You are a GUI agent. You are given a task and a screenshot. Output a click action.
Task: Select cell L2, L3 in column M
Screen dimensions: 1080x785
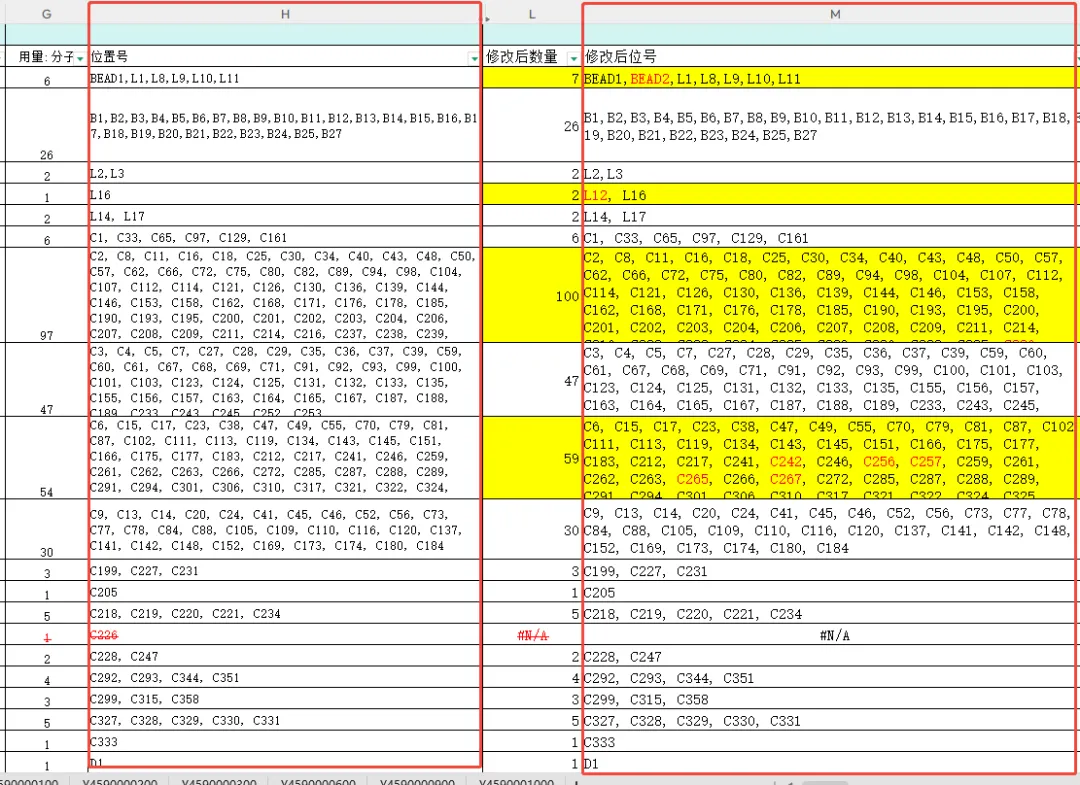pyautogui.click(x=830, y=174)
